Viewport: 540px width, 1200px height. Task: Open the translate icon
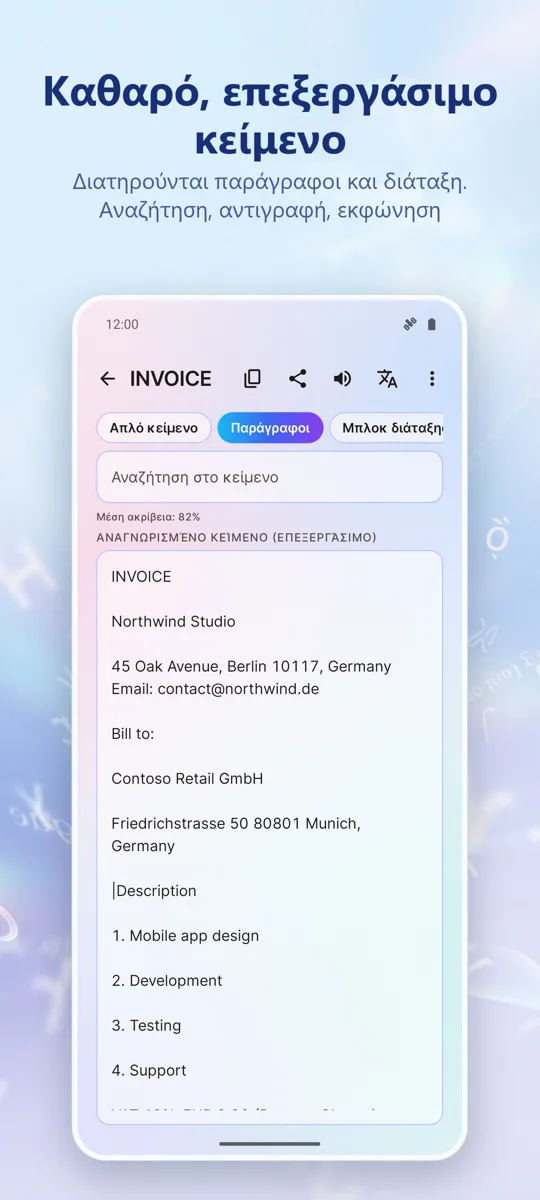[387, 378]
